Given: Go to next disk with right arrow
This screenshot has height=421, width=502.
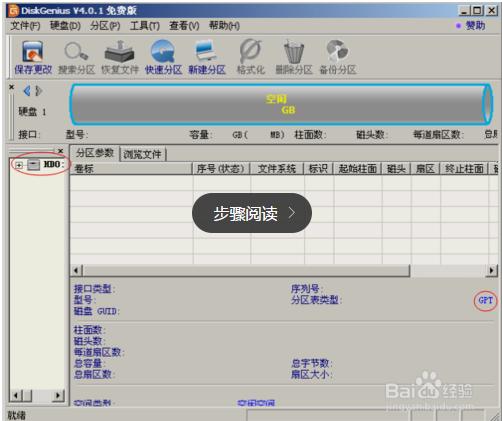Looking at the screenshot, I should [39, 91].
